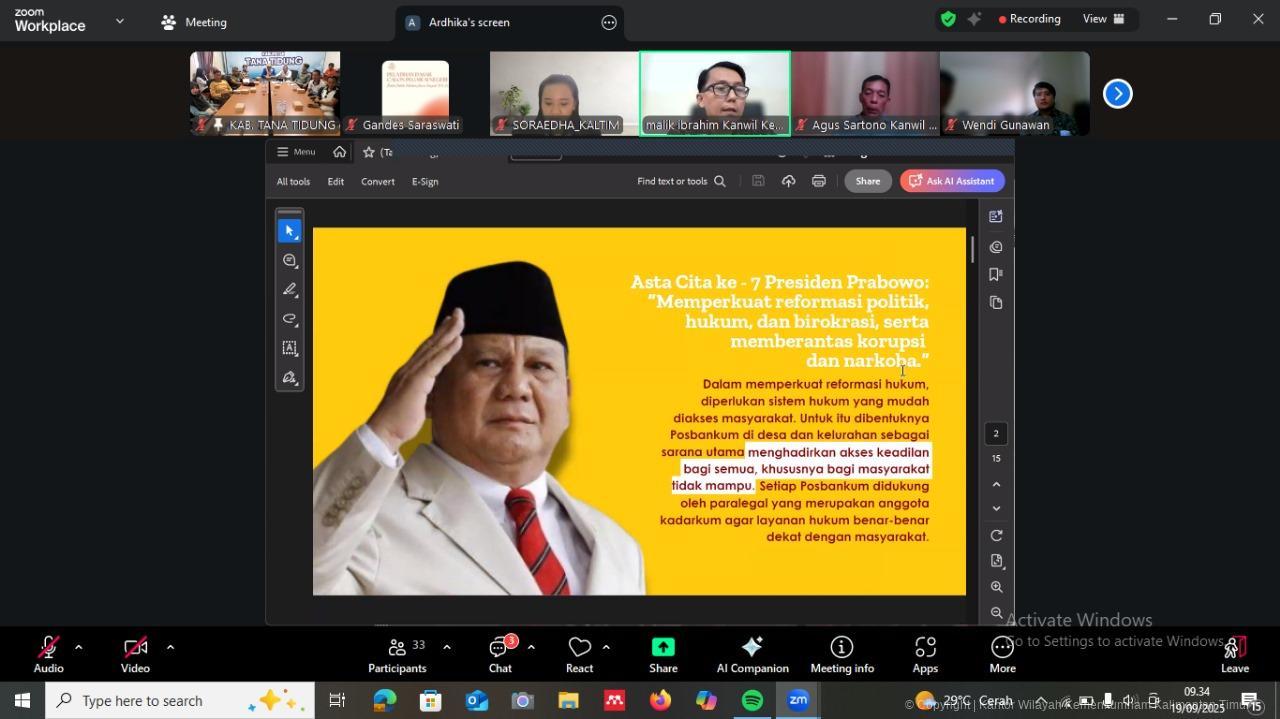Select the freehand draw lasso tool
This screenshot has width=1280, height=719.
tap(289, 319)
